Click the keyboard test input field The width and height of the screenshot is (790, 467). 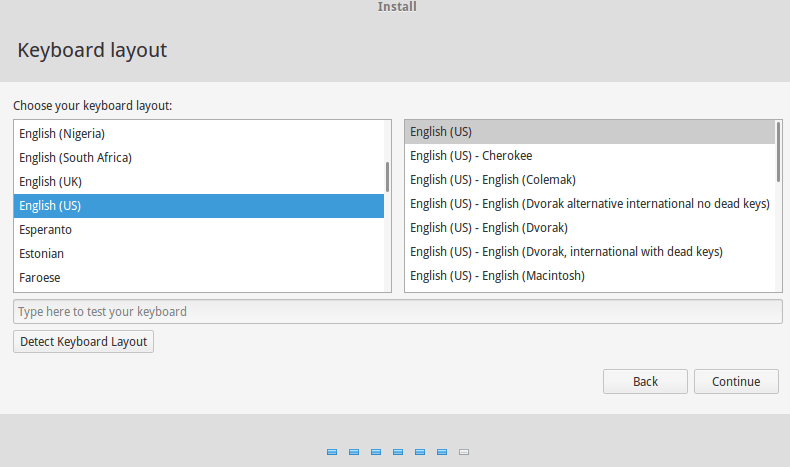pos(397,311)
